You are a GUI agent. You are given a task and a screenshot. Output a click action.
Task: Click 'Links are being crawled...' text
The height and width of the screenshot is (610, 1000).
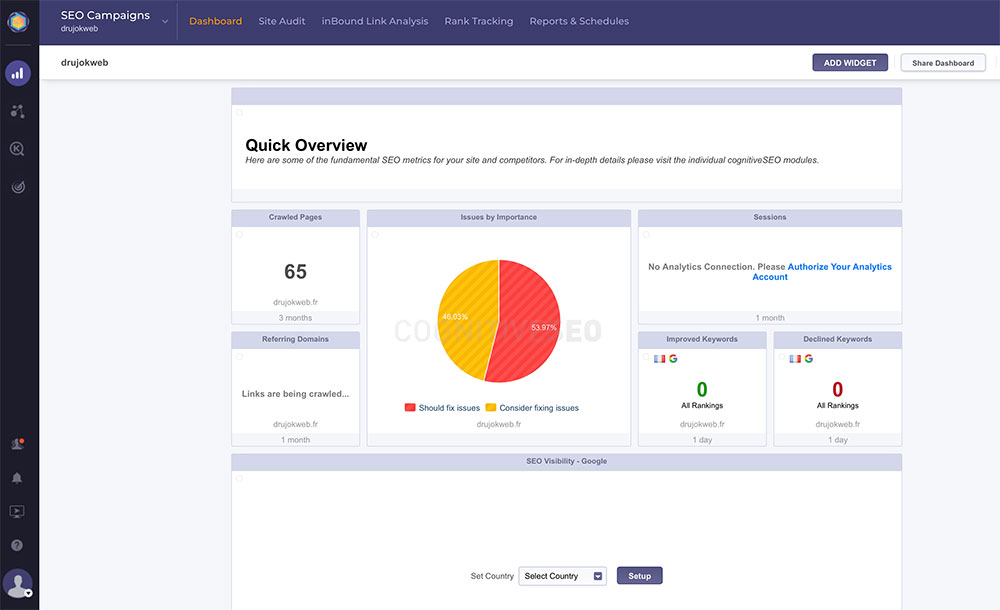click(x=295, y=394)
